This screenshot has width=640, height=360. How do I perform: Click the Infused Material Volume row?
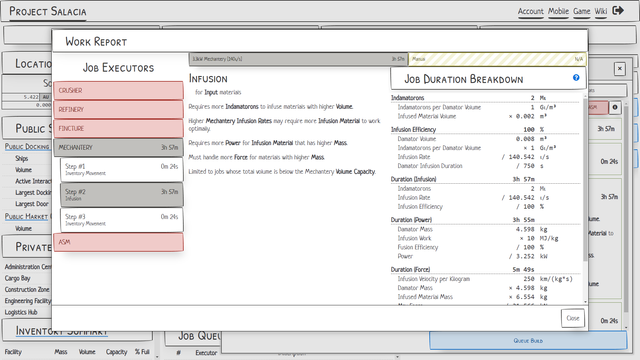(x=485, y=116)
